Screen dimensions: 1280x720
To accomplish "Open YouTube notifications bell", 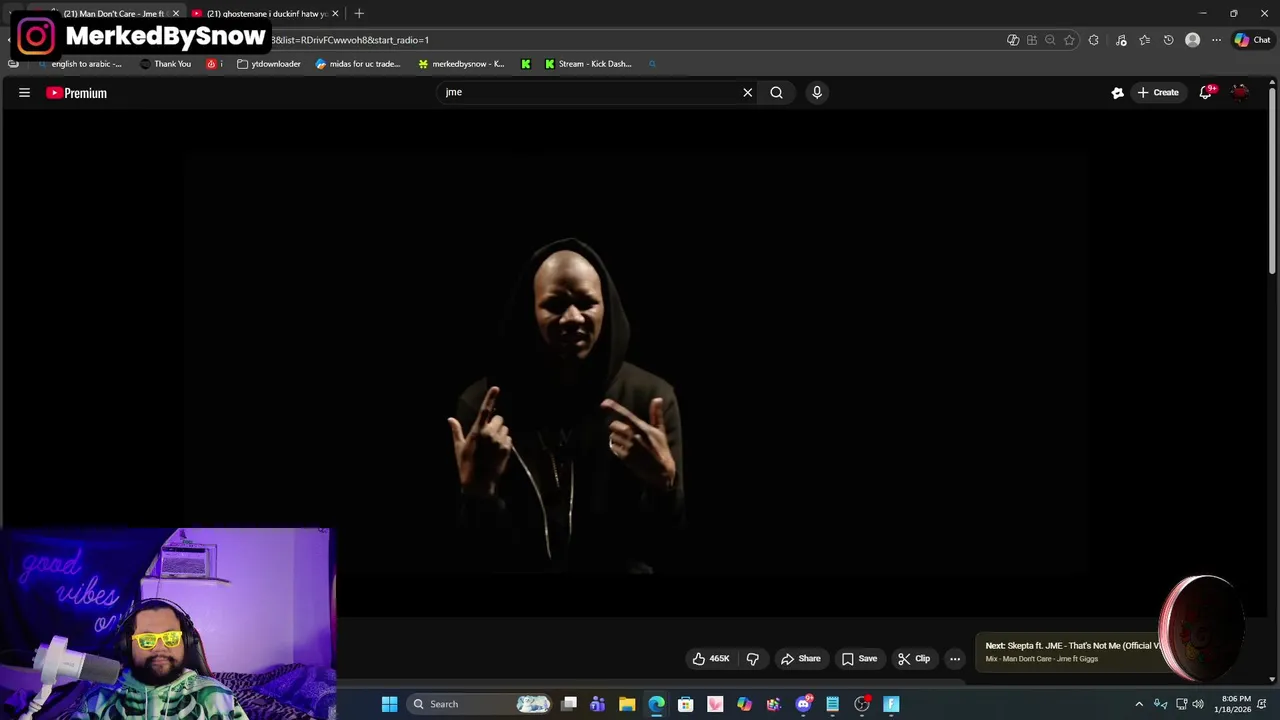I will point(1207,92).
